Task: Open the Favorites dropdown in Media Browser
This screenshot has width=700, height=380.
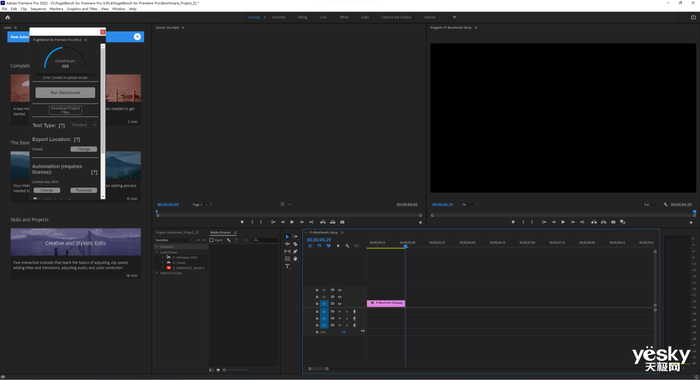Action: 173,240
